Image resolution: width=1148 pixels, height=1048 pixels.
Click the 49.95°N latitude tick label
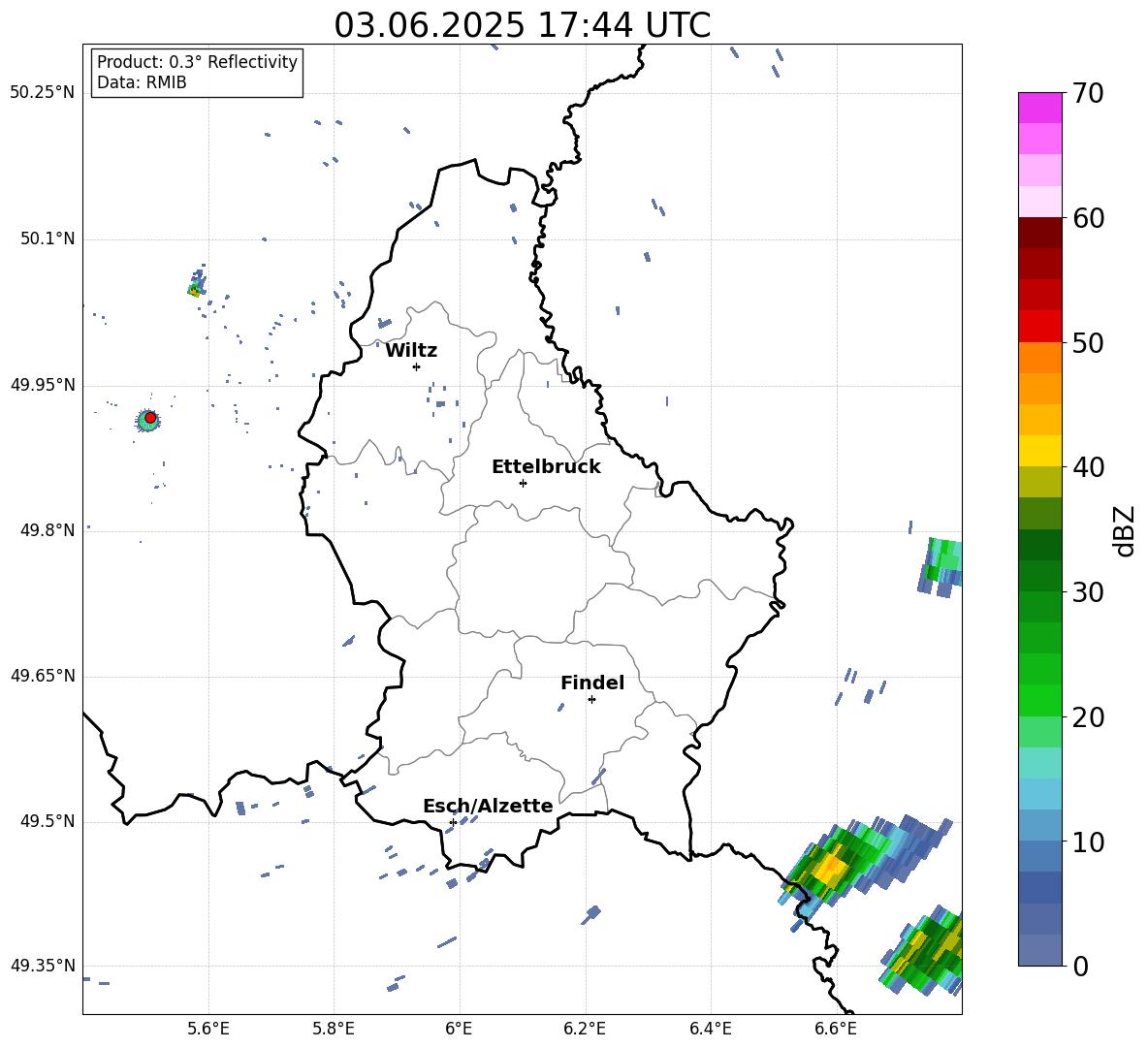coord(42,385)
